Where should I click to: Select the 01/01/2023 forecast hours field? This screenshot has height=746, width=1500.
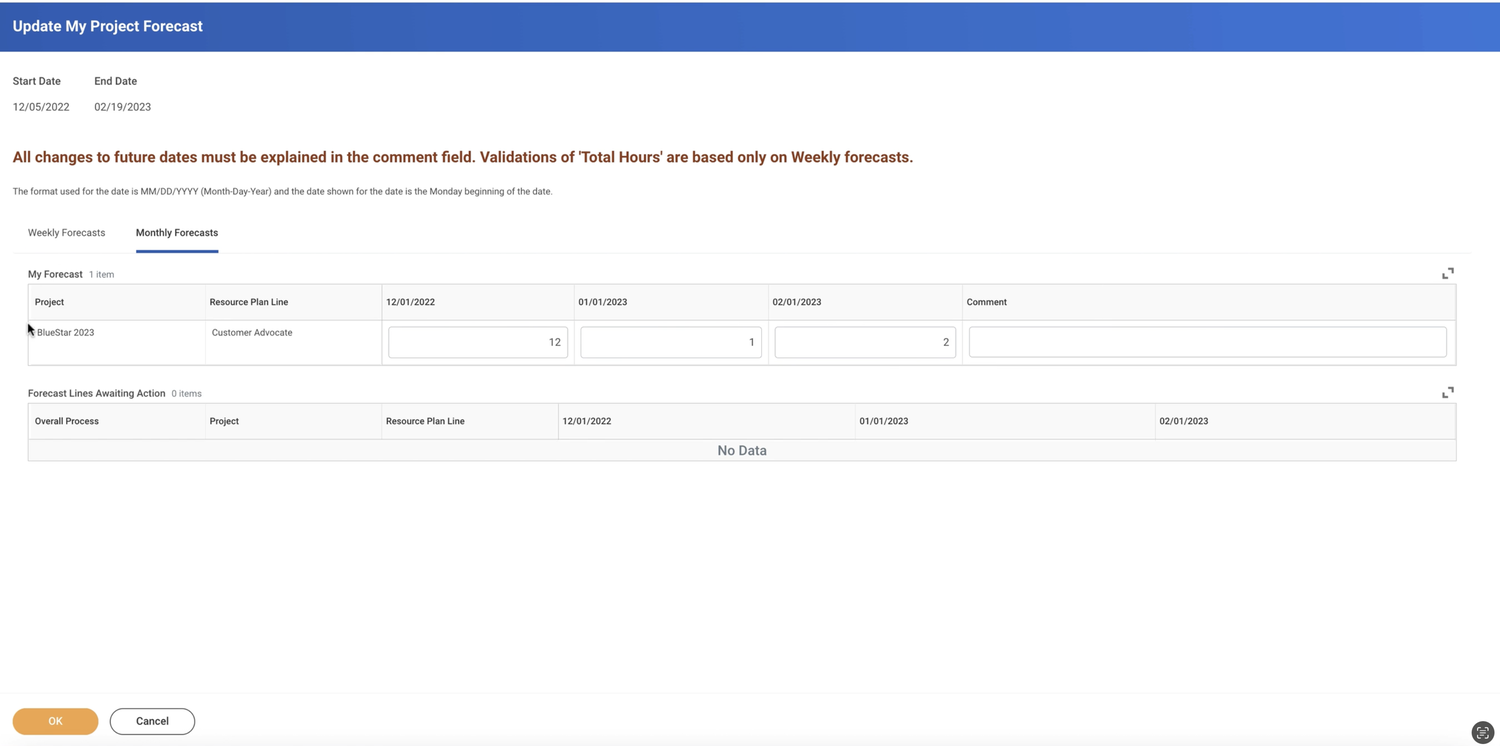pos(670,341)
